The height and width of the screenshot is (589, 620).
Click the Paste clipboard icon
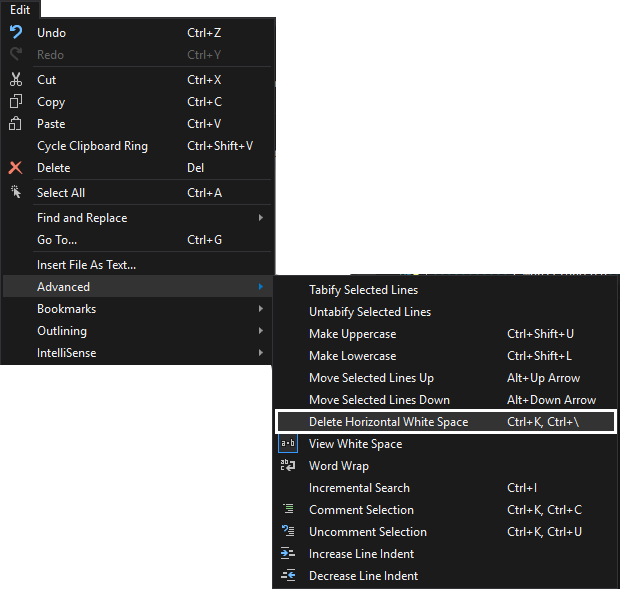pyautogui.click(x=15, y=124)
